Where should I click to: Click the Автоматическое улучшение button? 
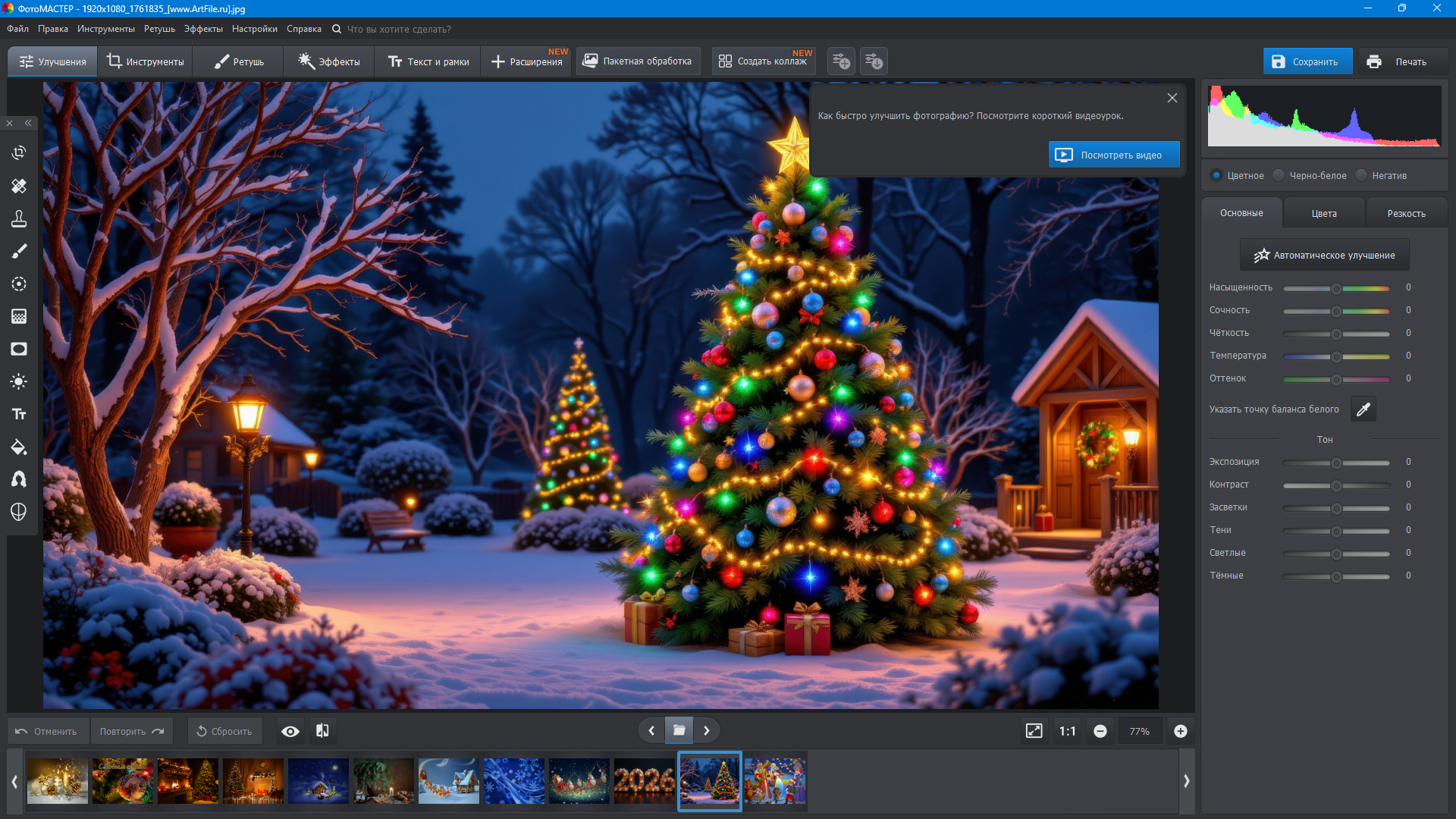(x=1324, y=256)
